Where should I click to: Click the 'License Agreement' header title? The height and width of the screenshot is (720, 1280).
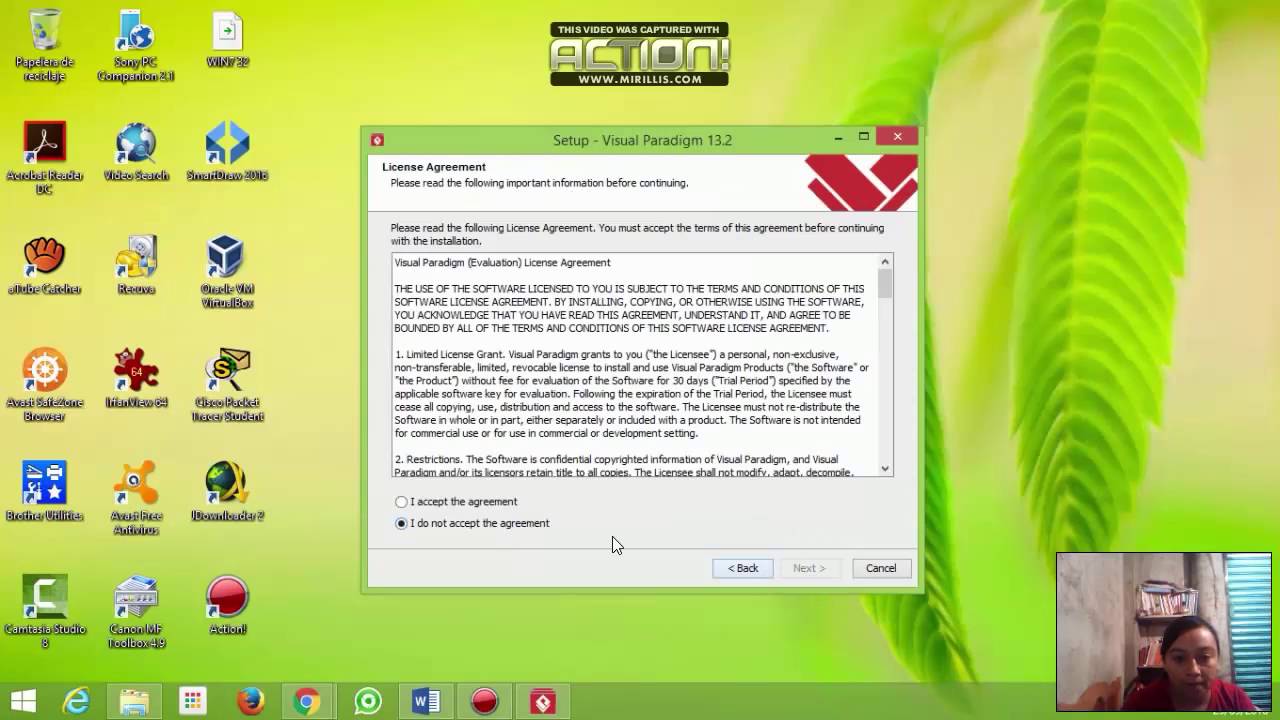(x=434, y=167)
